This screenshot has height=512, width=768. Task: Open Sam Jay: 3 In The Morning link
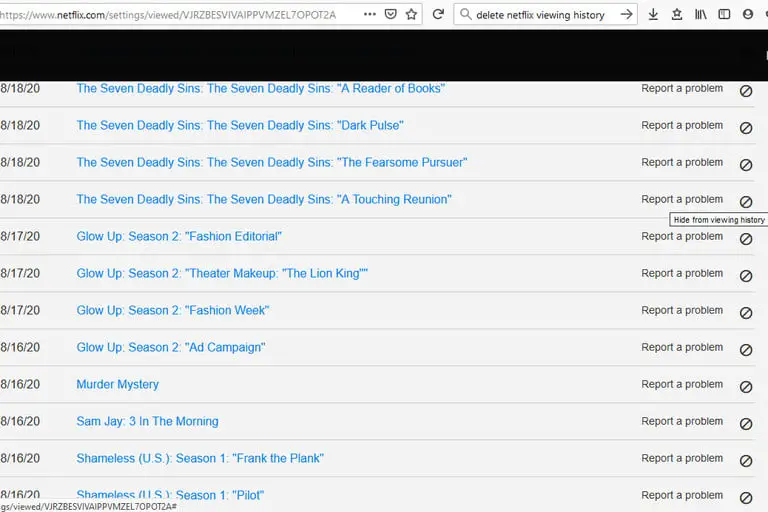pos(147,421)
